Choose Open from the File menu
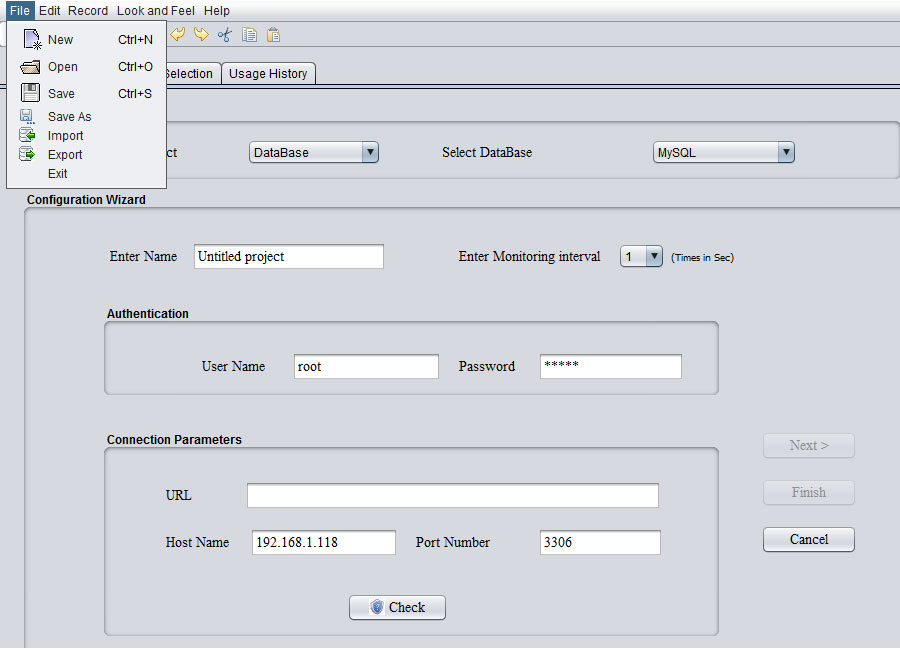The width and height of the screenshot is (900, 650). 62,67
